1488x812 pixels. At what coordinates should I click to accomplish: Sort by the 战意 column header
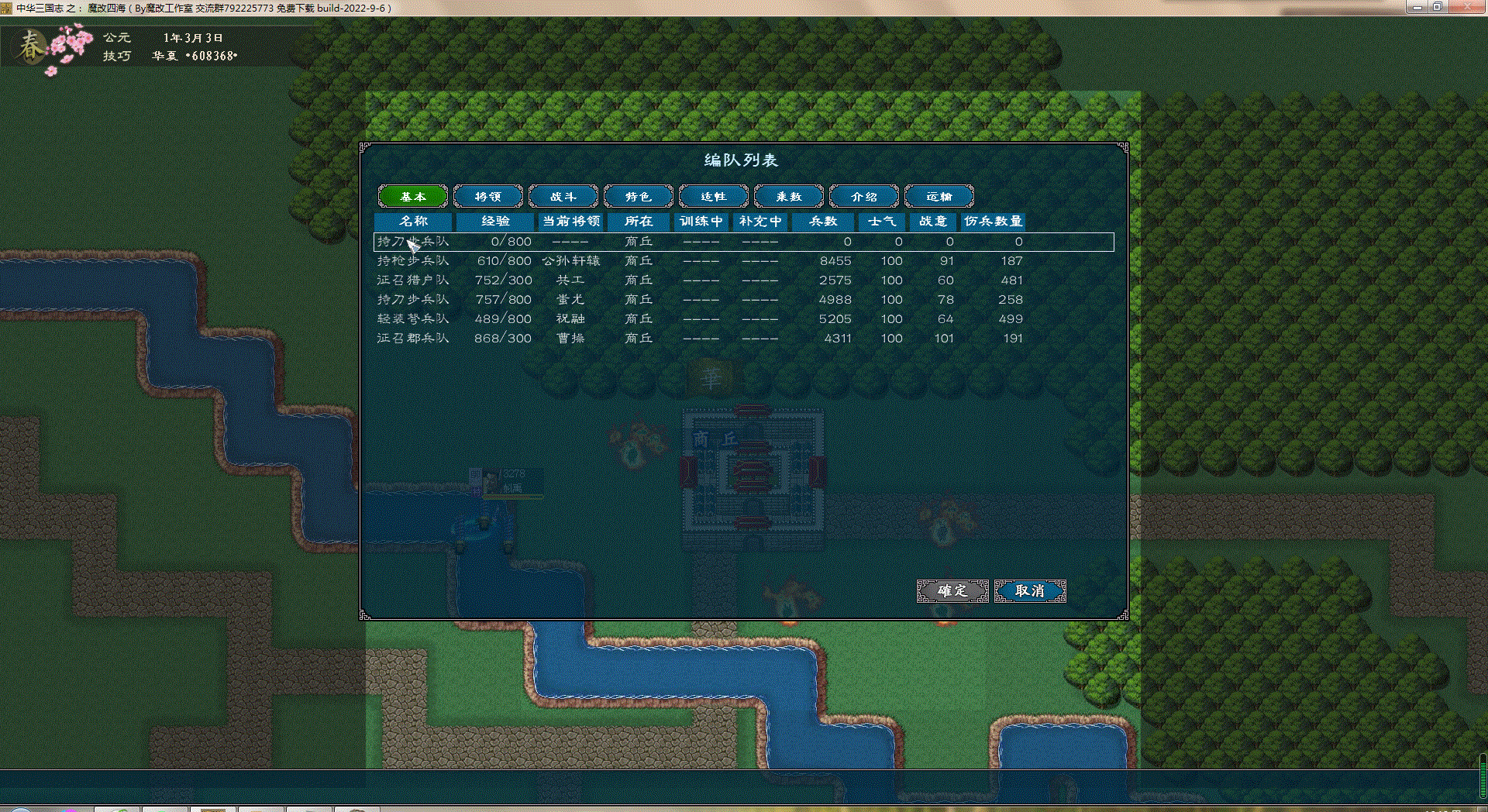tap(933, 222)
